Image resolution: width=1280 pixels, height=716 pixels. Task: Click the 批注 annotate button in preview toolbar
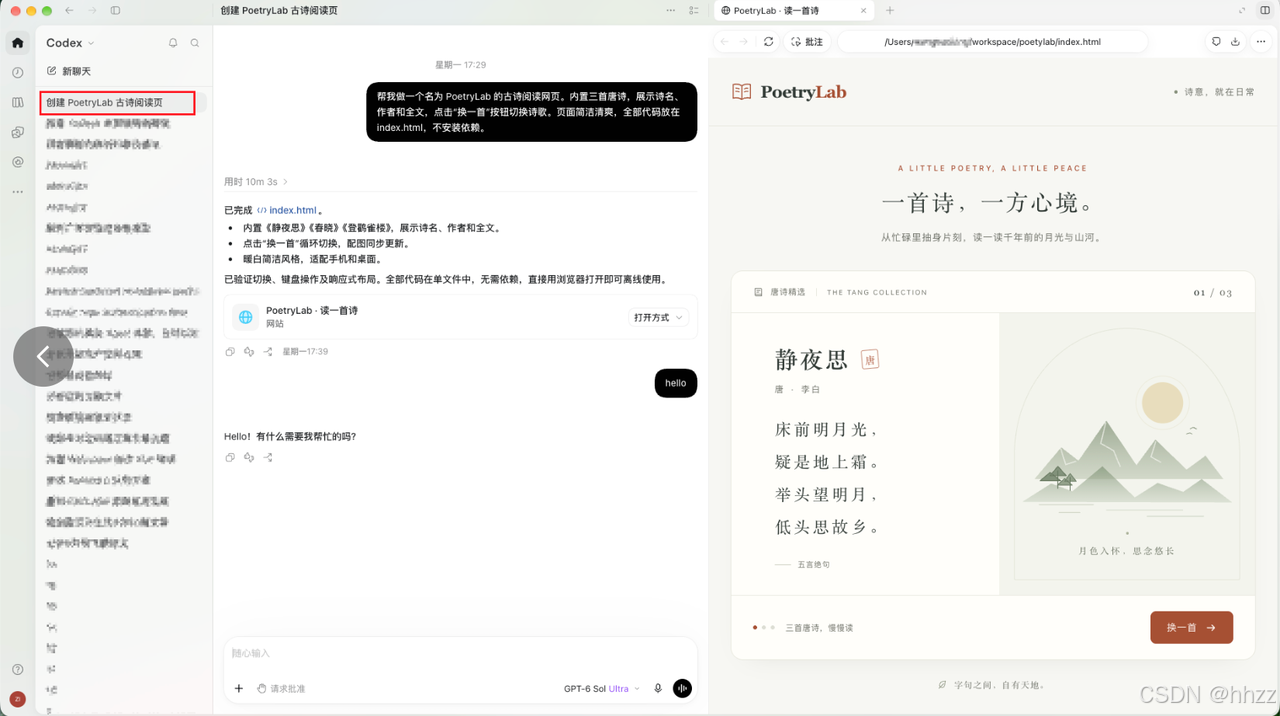click(807, 42)
